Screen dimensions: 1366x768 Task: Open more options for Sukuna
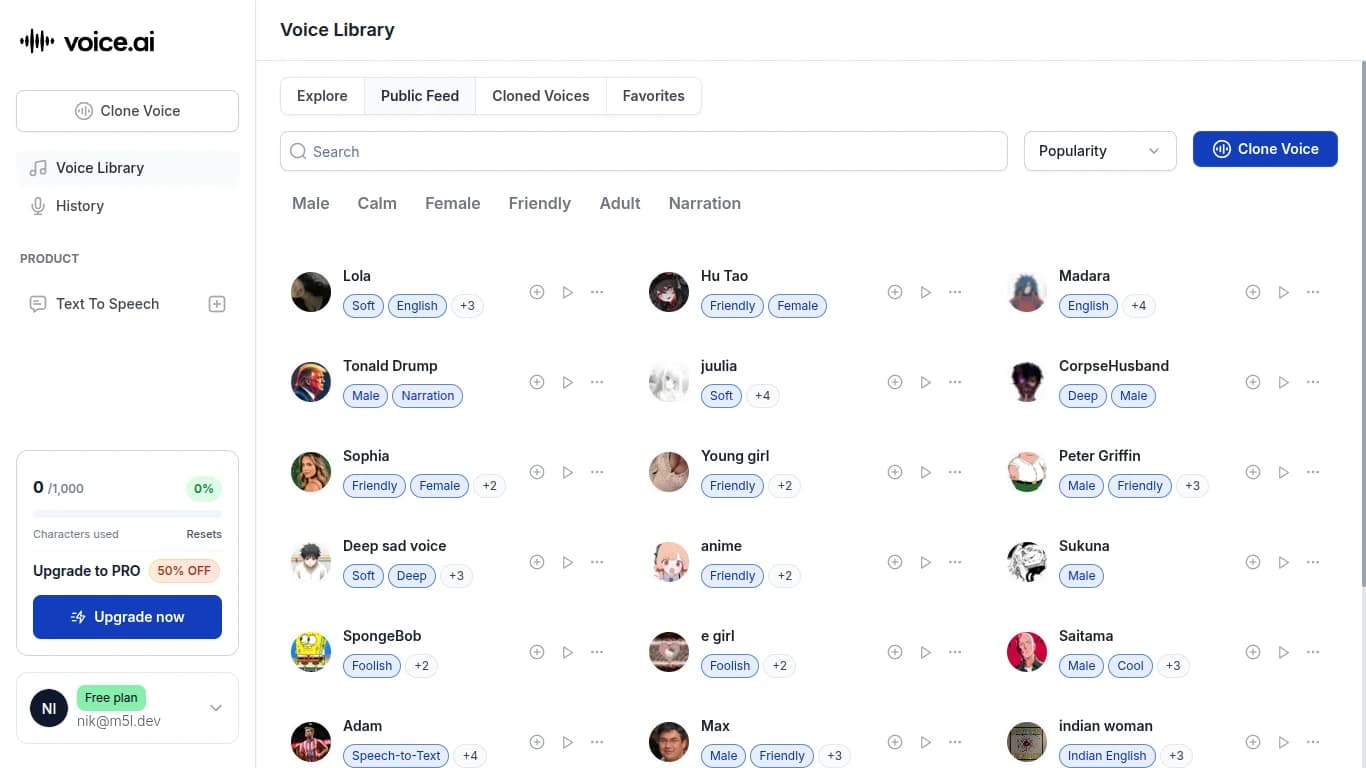1313,562
